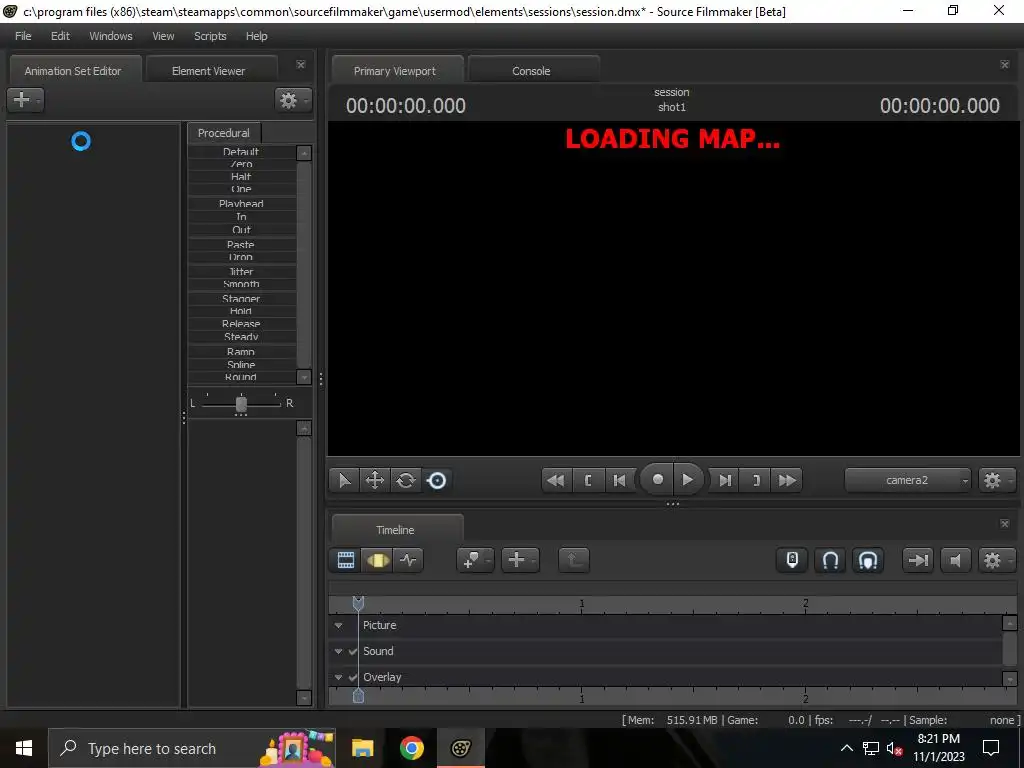The height and width of the screenshot is (768, 1024).
Task: Step to the previous frame
Action: coord(618,481)
